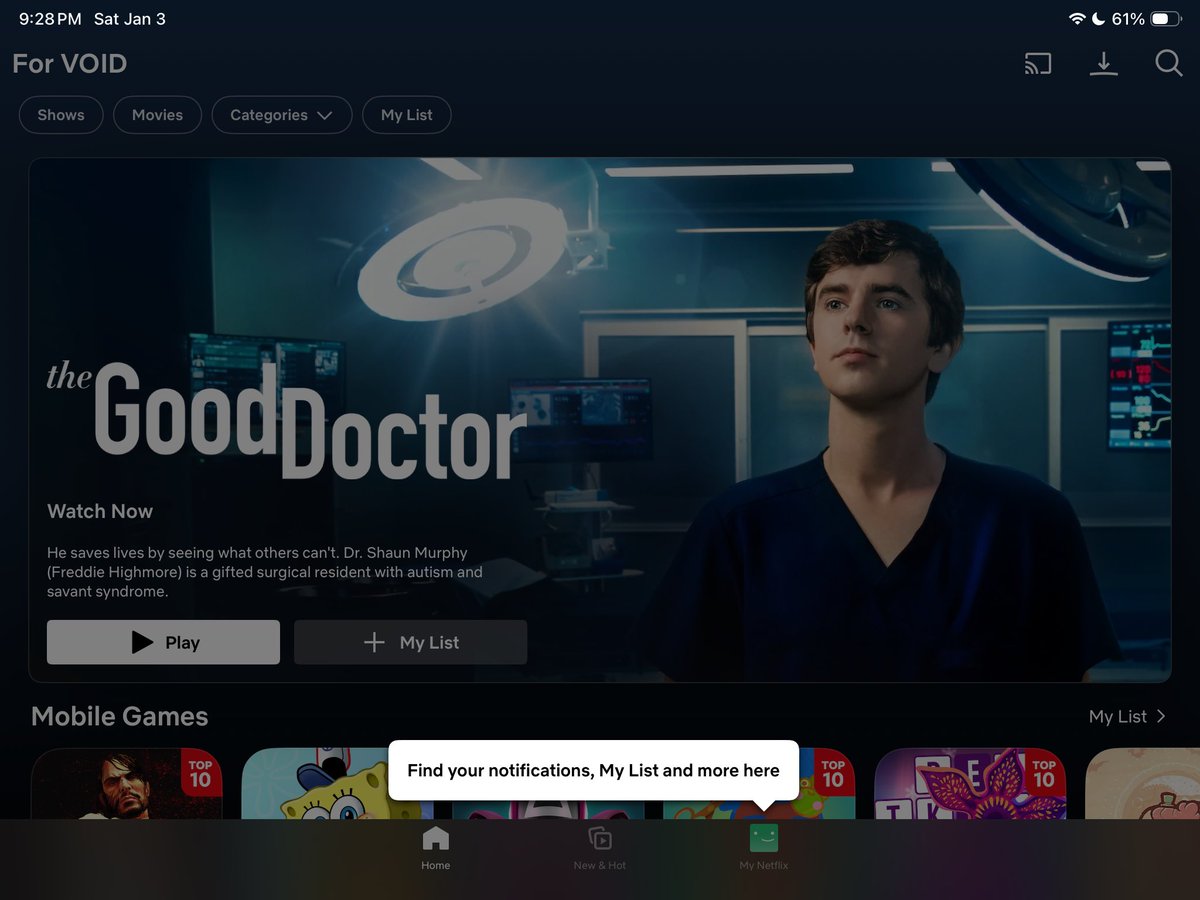Open My List link beside Mobile Games

pyautogui.click(x=1127, y=716)
